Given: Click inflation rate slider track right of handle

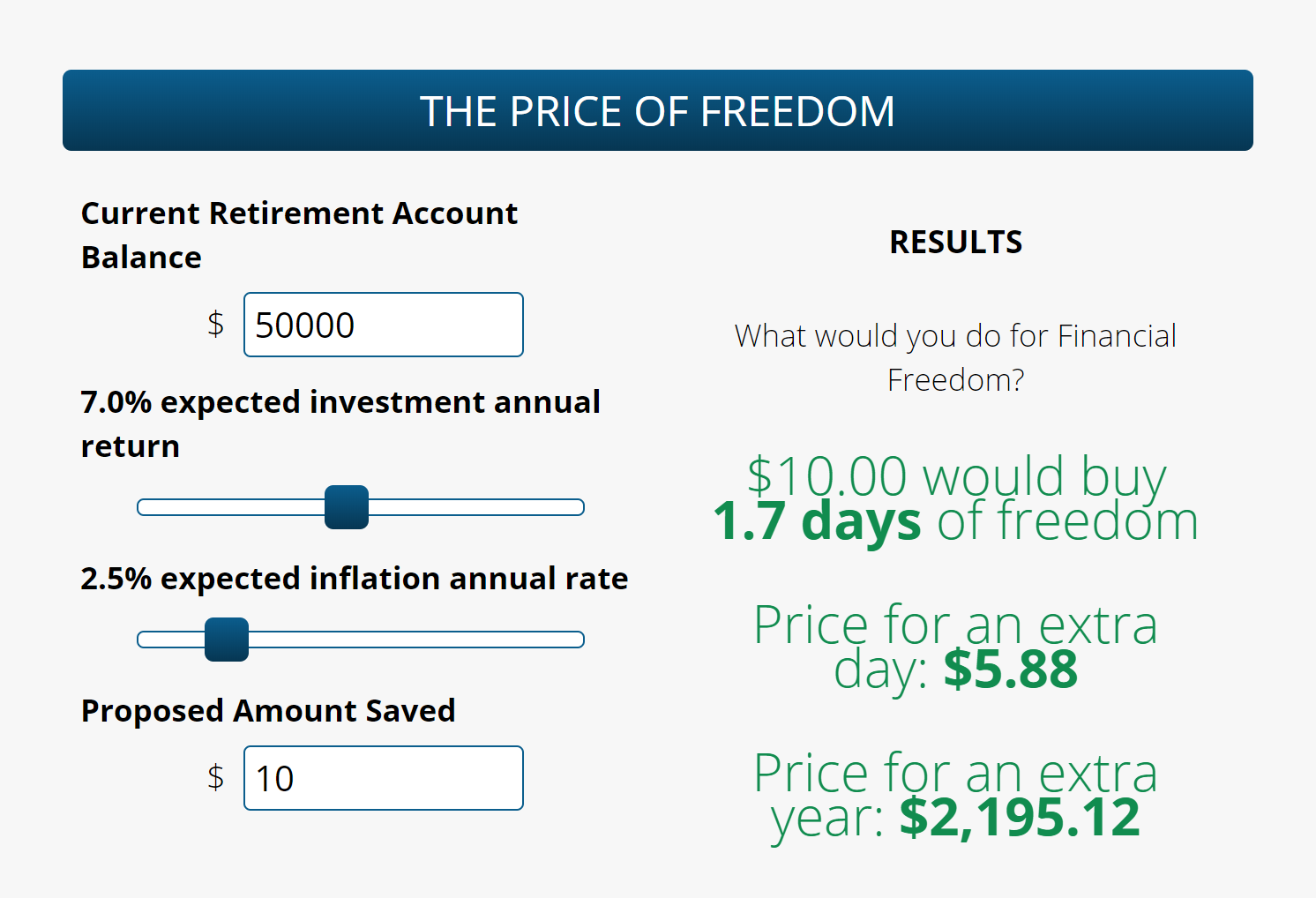Looking at the screenshot, I should click(x=415, y=640).
